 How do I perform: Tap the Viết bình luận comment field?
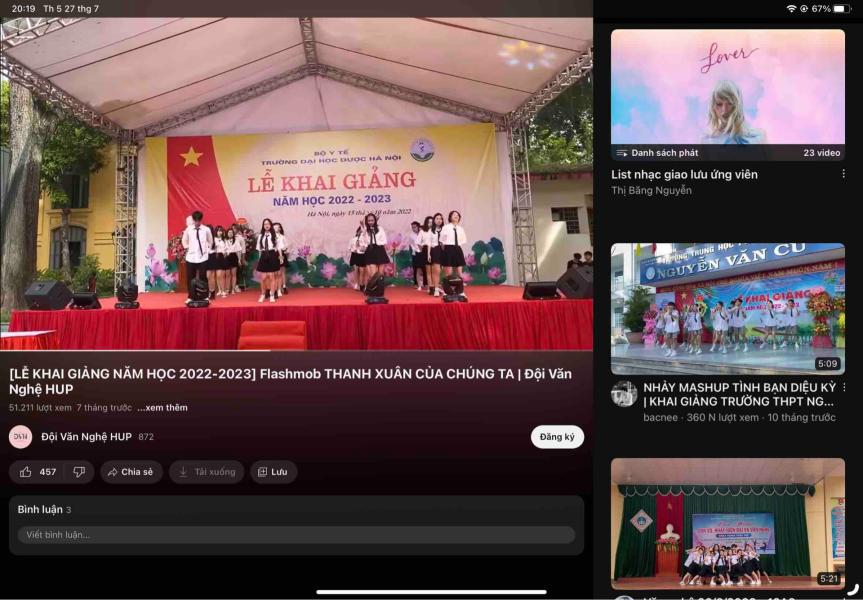tap(296, 535)
